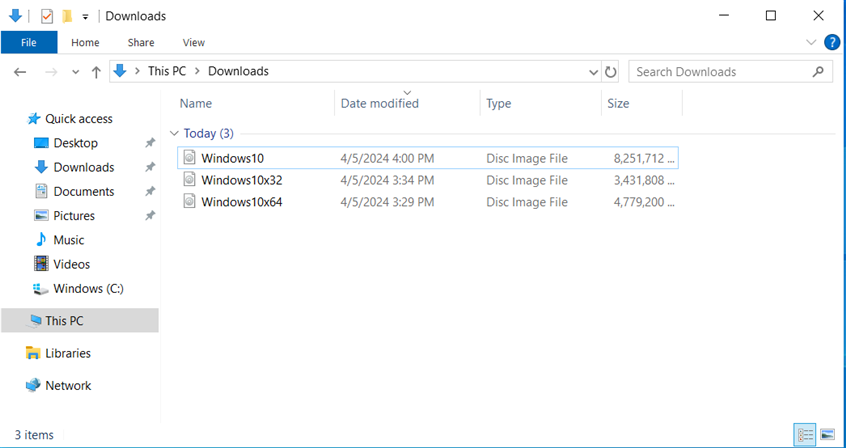Select the Windows10x32 disc image file
Image resolution: width=846 pixels, height=448 pixels.
[x=427, y=180]
